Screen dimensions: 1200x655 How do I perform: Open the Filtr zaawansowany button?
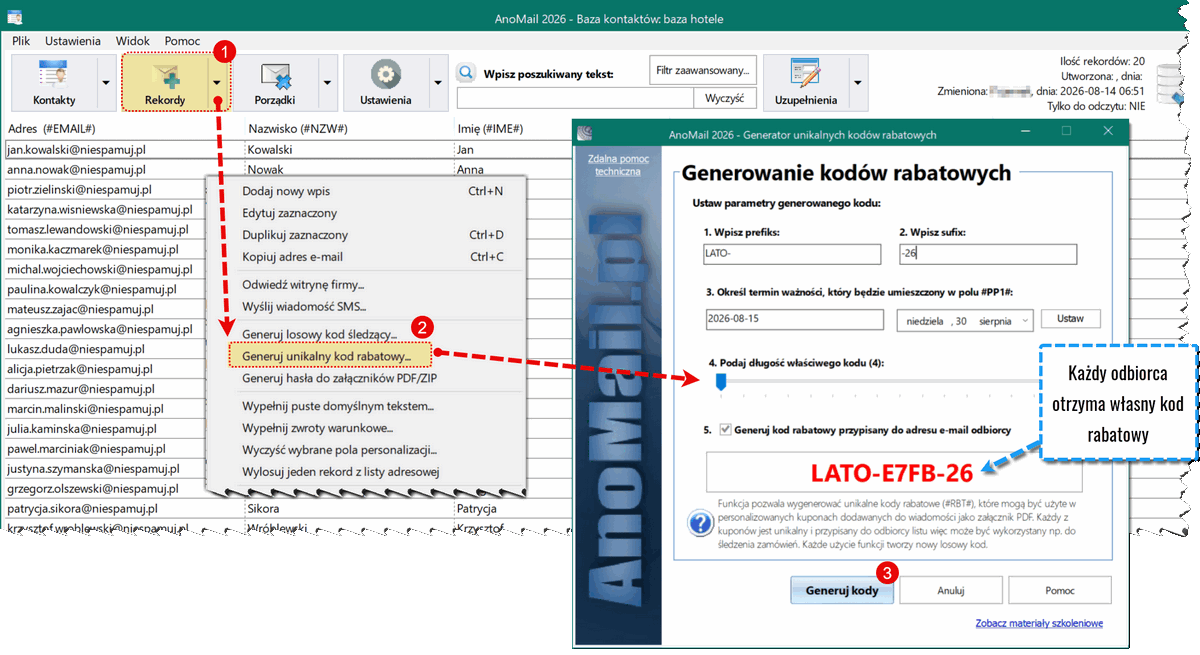tap(702, 70)
